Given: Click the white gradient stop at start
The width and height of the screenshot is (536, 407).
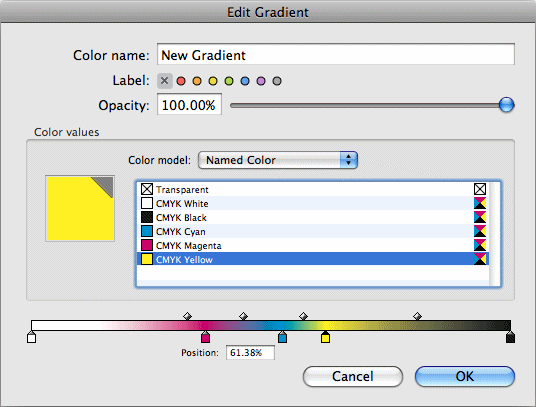Looking at the screenshot, I should pos(31,337).
